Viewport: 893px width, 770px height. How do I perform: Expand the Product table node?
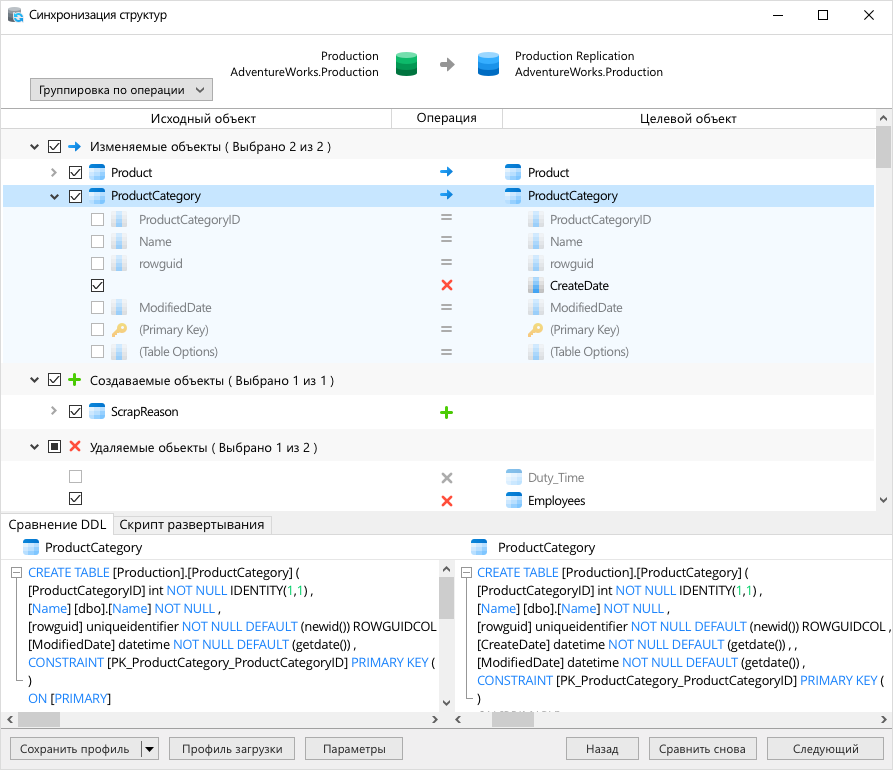click(x=54, y=172)
